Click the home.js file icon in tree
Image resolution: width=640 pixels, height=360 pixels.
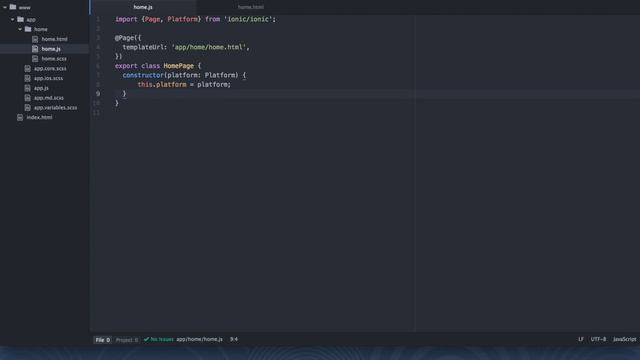pyautogui.click(x=35, y=49)
